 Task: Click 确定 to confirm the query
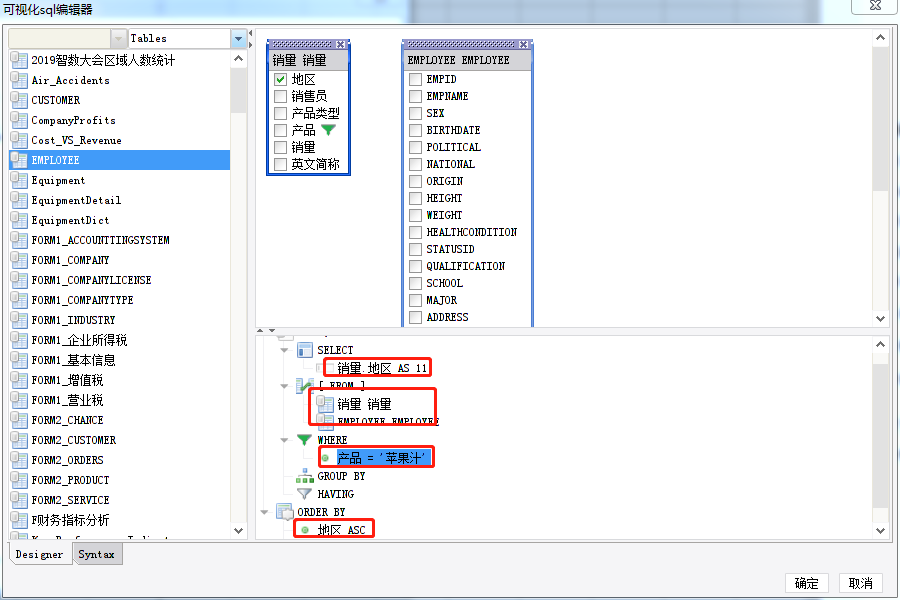[806, 583]
